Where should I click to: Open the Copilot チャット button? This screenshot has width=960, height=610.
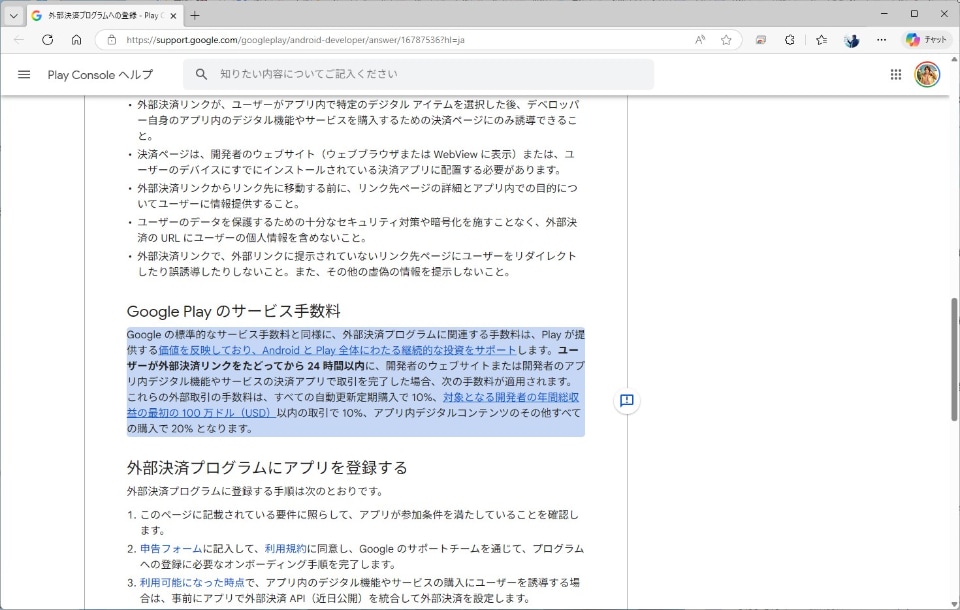point(925,40)
